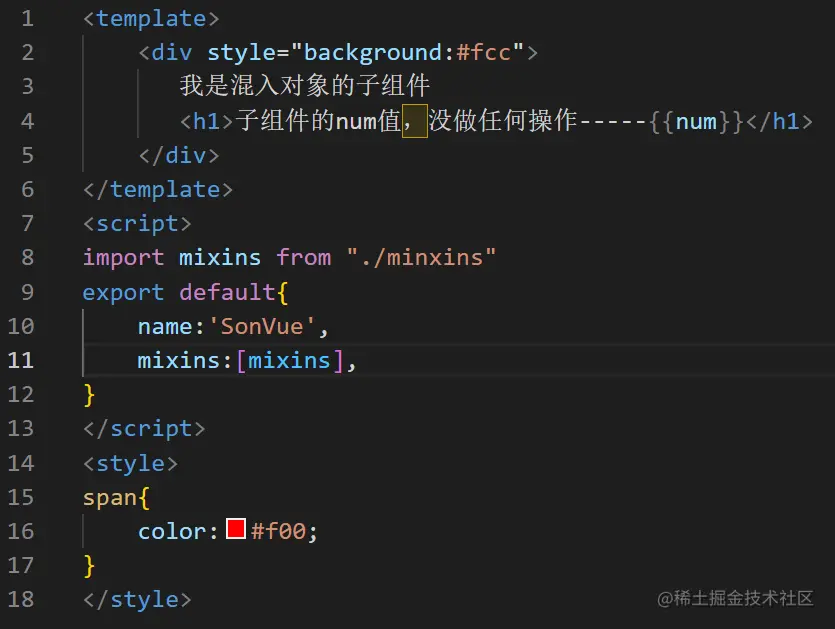Click the closing </script> tag

pyautogui.click(x=143, y=428)
